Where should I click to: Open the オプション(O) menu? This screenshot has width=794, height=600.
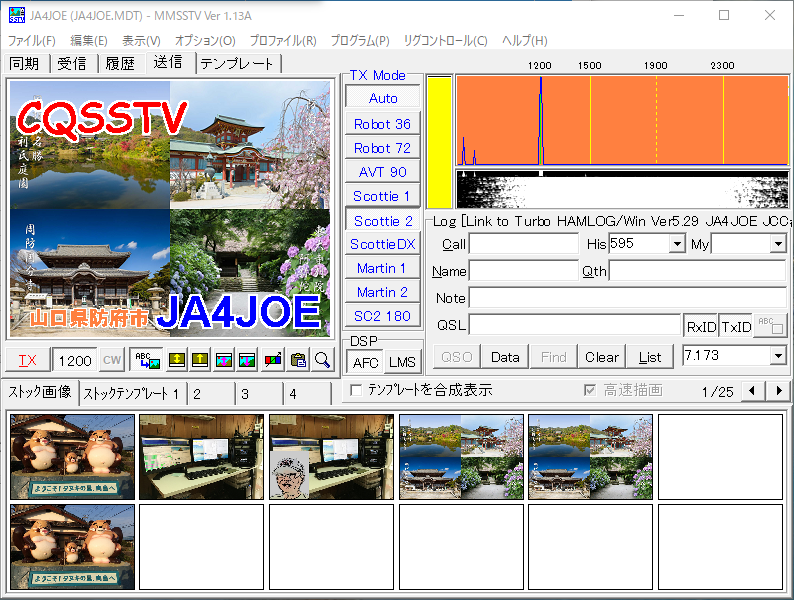click(205, 41)
